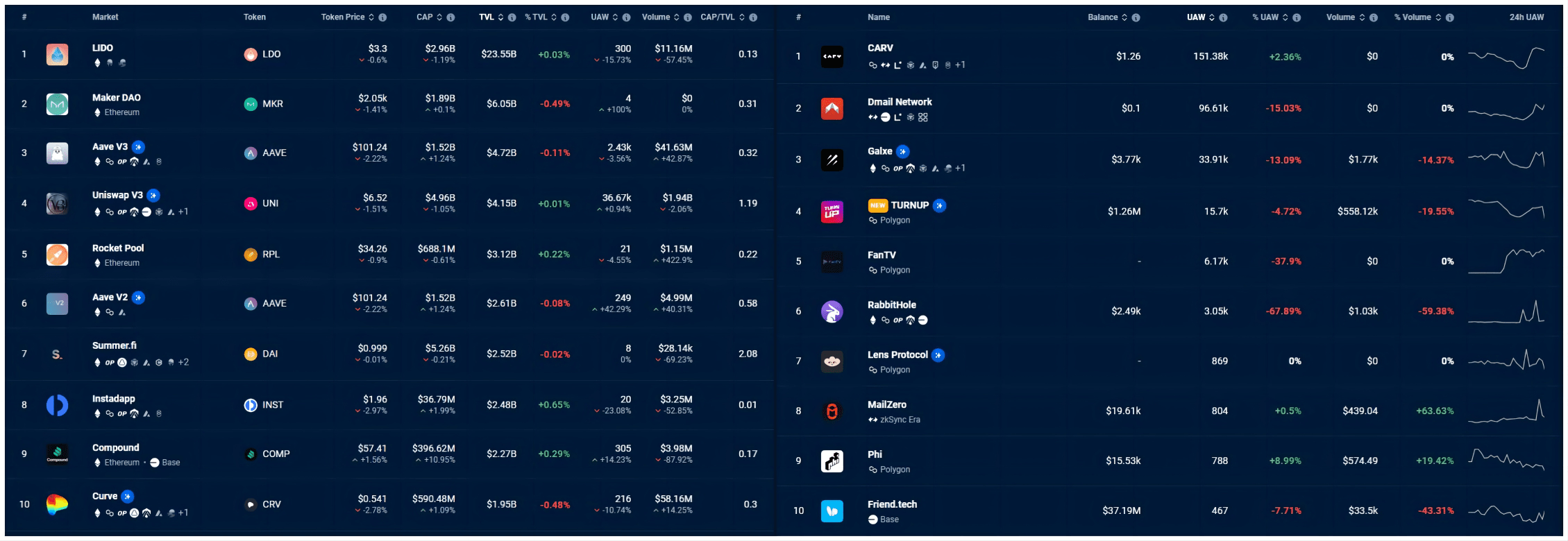Click the zkSync Era chain label under MailZero
This screenshot has width=1568, height=541.
tap(900, 420)
